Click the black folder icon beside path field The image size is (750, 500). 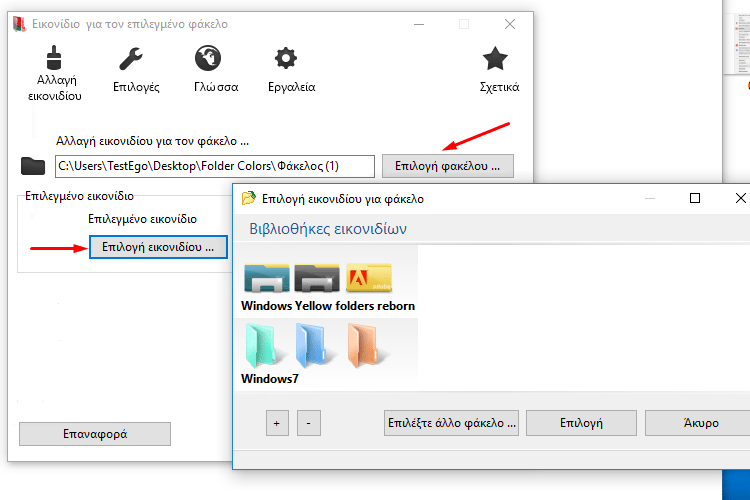33,166
